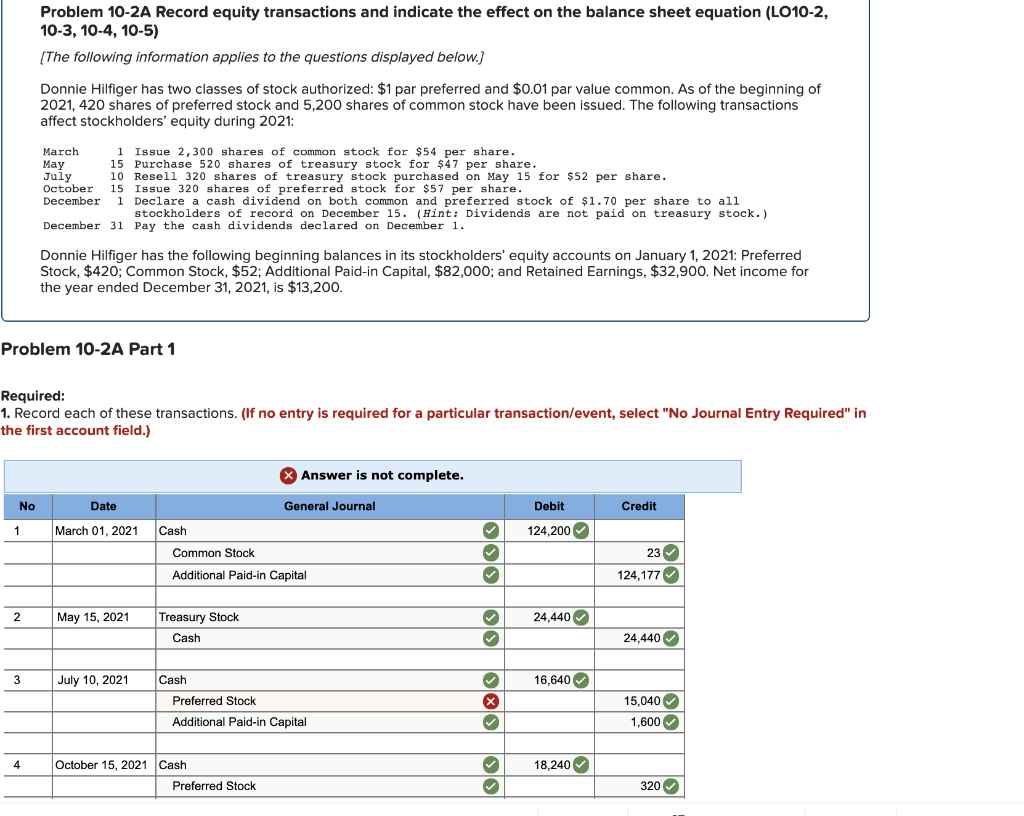This screenshot has width=1024, height=816.
Task: Click the red X beside Preferred Stock in entry 3
Action: tap(490, 701)
